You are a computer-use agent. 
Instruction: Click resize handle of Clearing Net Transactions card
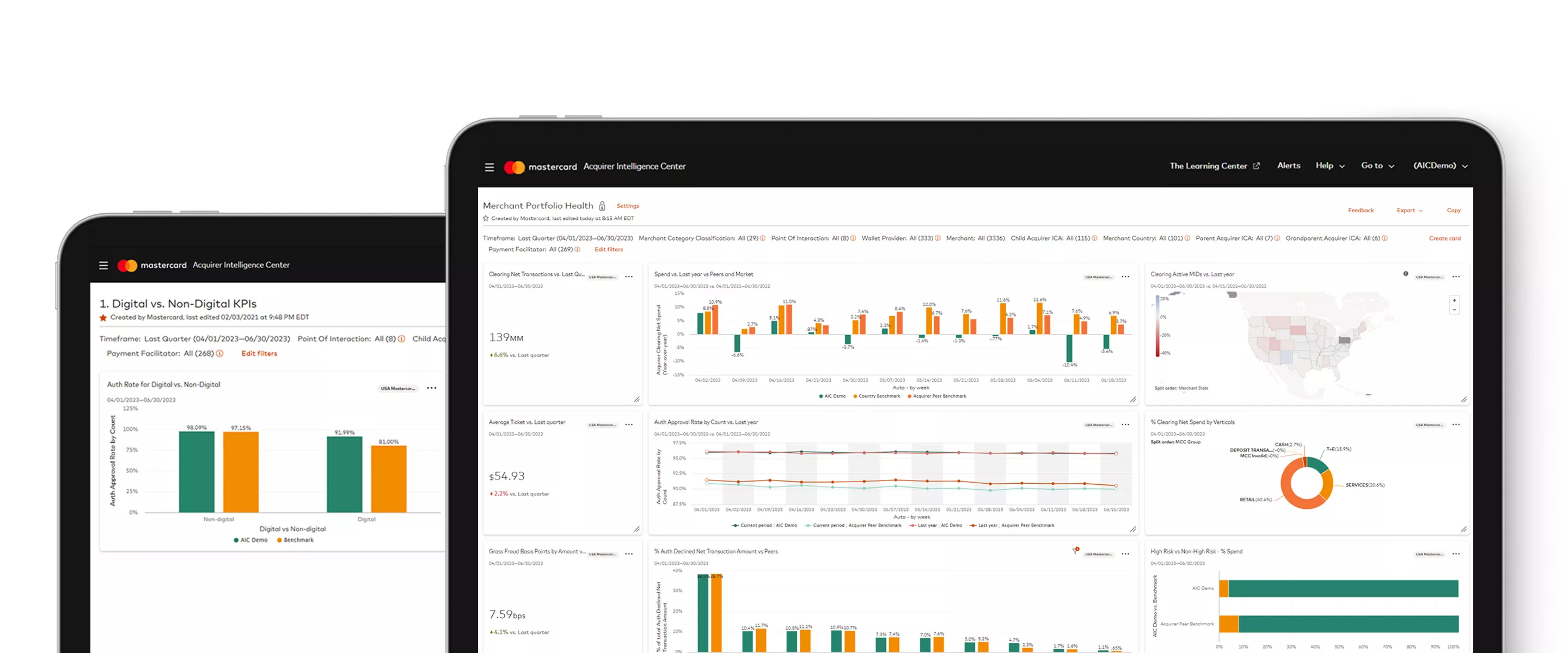pyautogui.click(x=636, y=400)
